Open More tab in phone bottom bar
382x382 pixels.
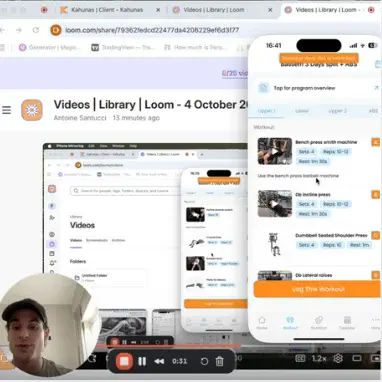[375, 323]
